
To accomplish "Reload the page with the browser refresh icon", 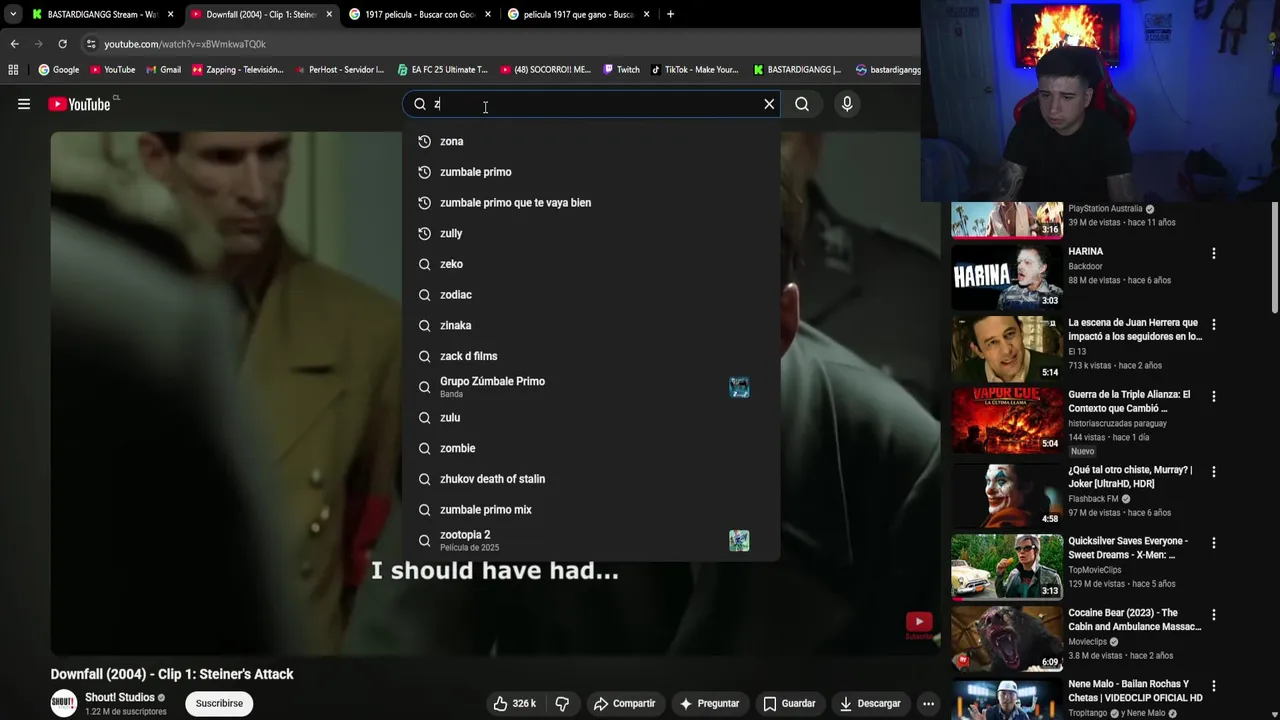I will [x=62, y=44].
